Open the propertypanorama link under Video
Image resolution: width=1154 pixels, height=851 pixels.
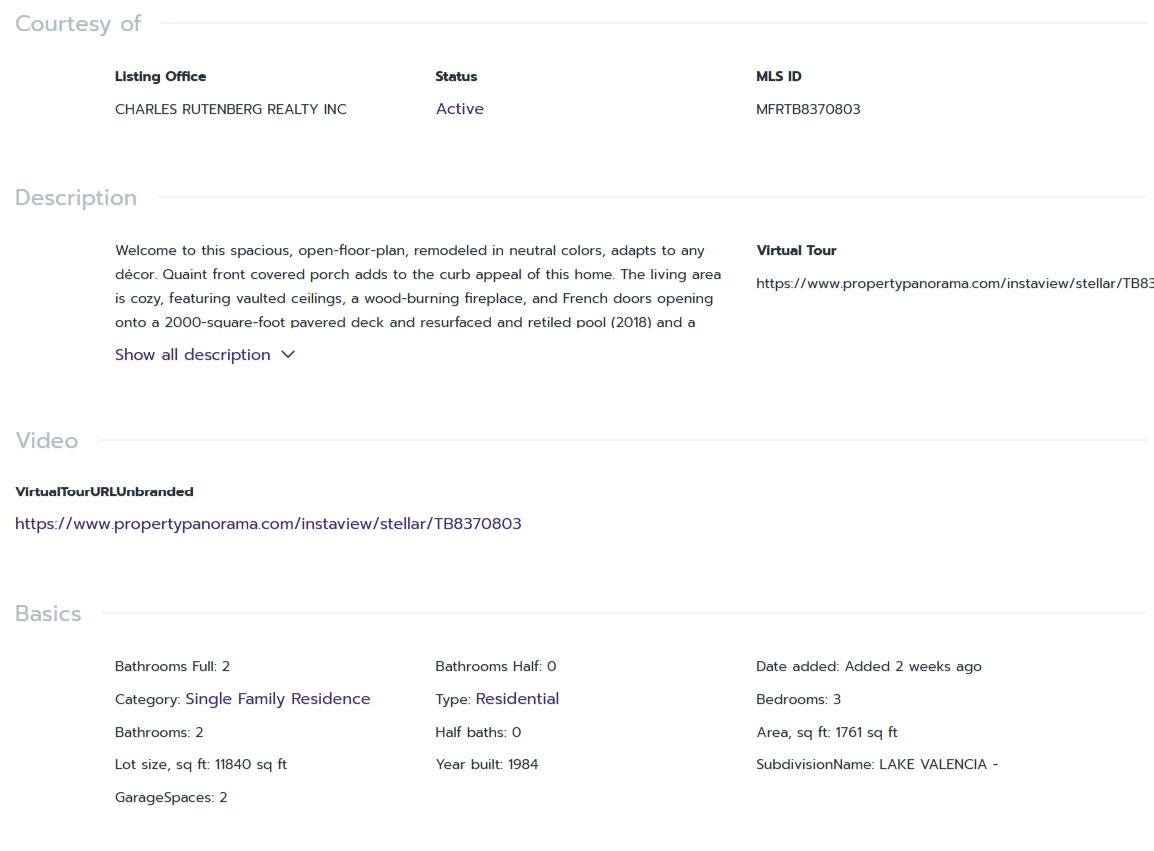point(268,524)
